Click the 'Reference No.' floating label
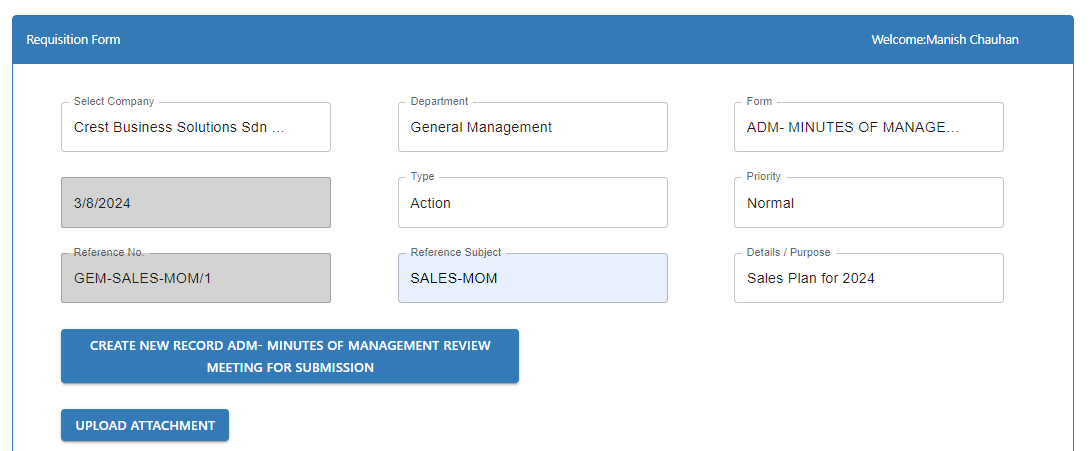Screen dimensions: 1092x451 pos(109,253)
